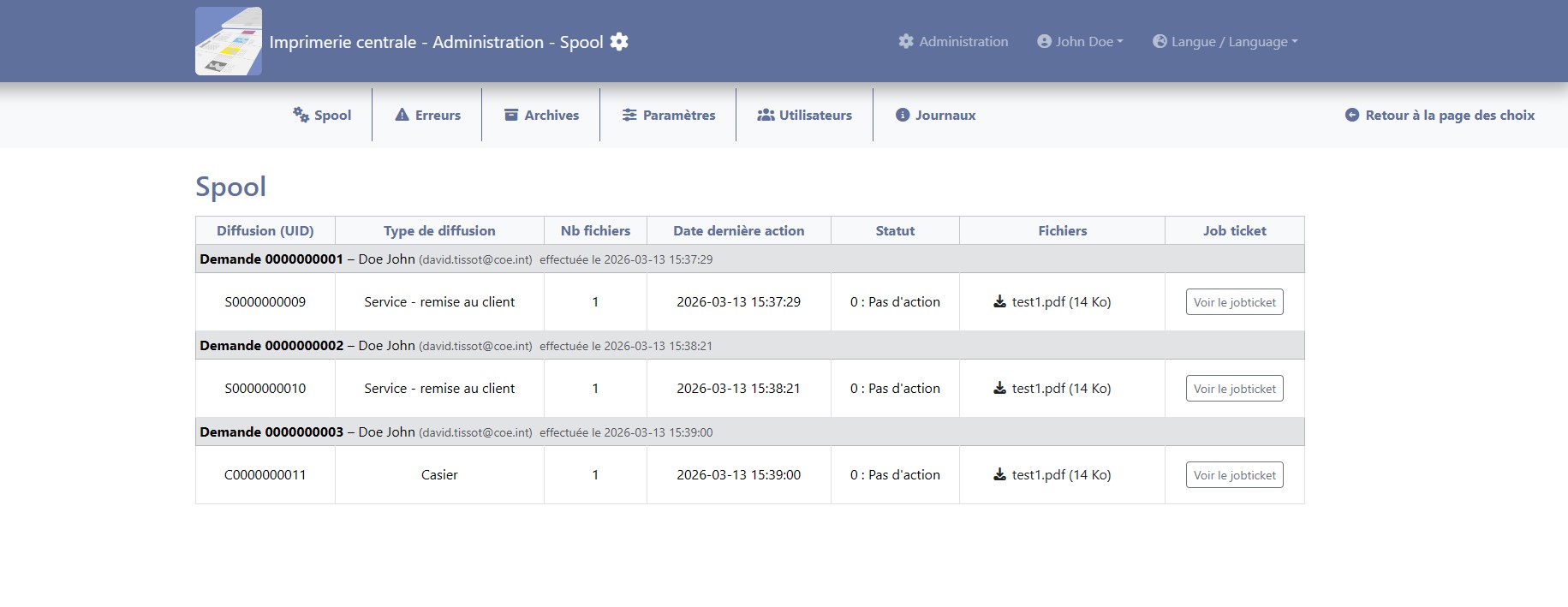Switch to the Spool tab
Screen dimensions: 1568x607
(x=323, y=115)
